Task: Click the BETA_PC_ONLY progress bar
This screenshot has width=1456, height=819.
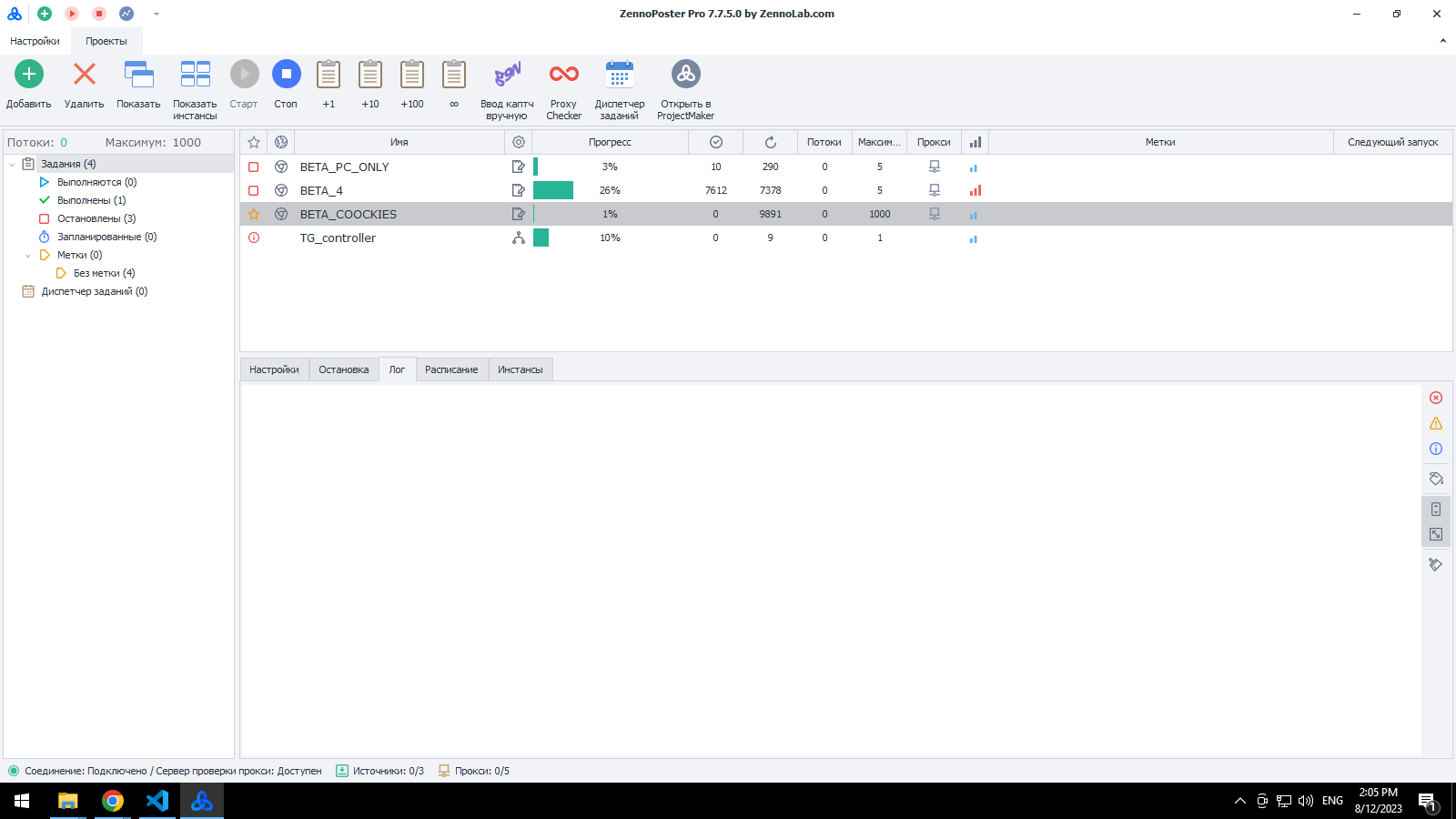Action: click(535, 167)
